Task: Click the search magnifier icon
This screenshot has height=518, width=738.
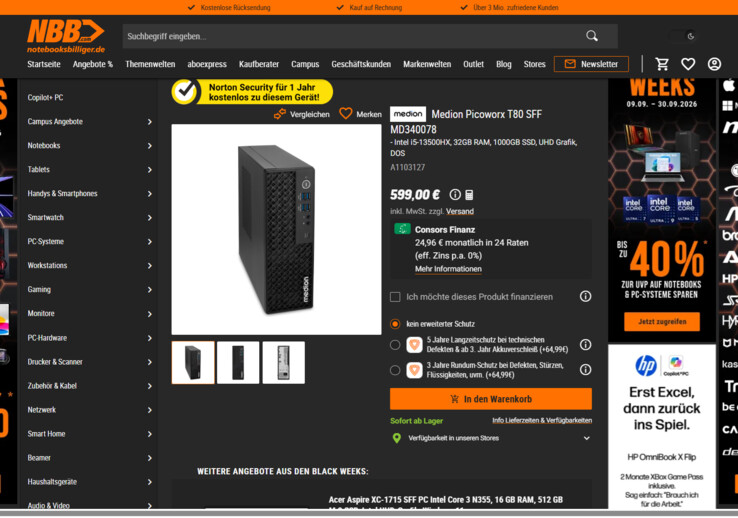Action: click(x=592, y=36)
